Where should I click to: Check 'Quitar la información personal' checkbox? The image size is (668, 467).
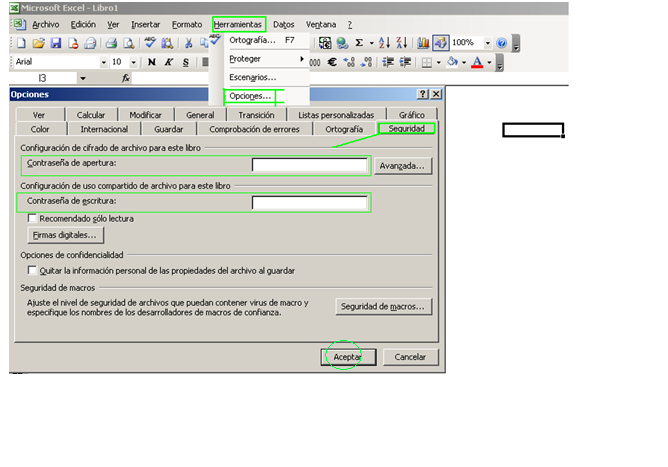point(32,270)
